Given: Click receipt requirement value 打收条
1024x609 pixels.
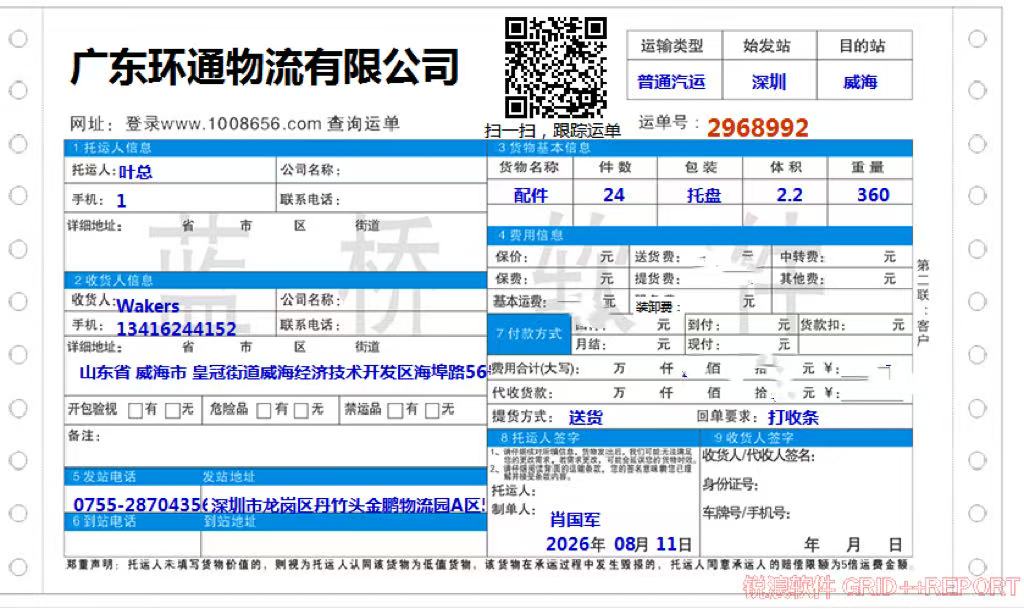Looking at the screenshot, I should pyautogui.click(x=793, y=418).
